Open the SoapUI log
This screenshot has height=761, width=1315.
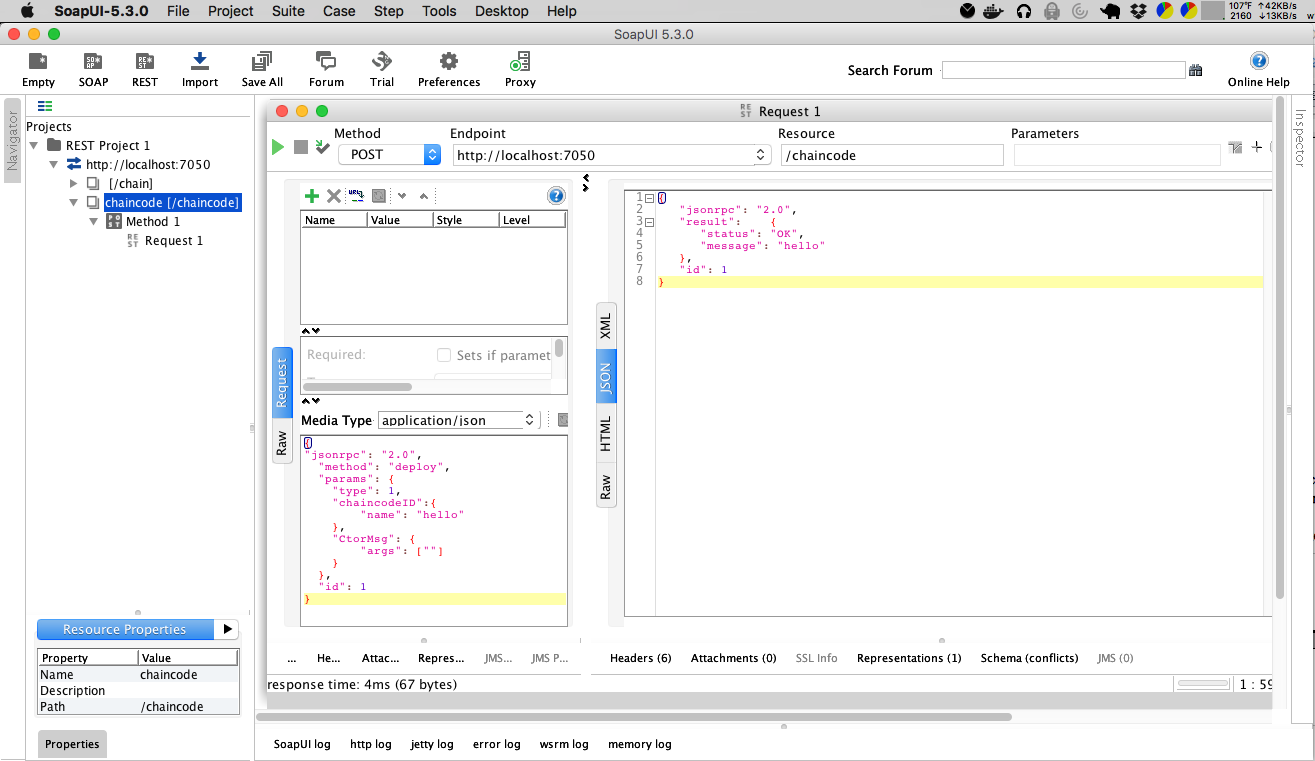click(x=302, y=744)
